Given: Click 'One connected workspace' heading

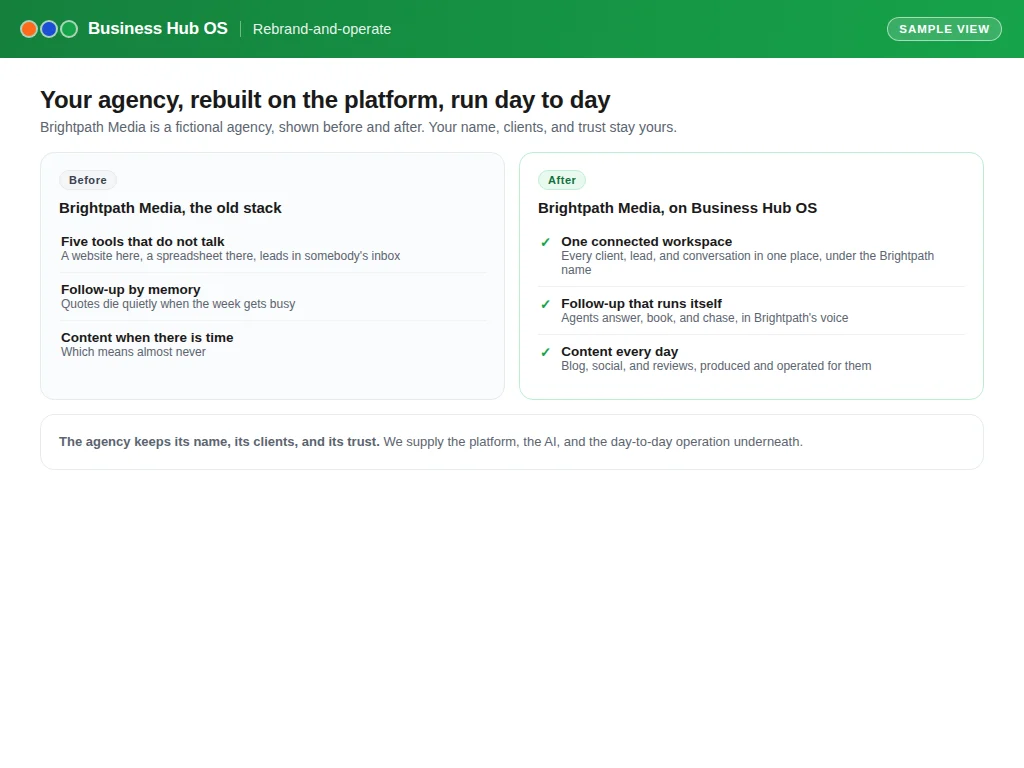Looking at the screenshot, I should pos(647,242).
